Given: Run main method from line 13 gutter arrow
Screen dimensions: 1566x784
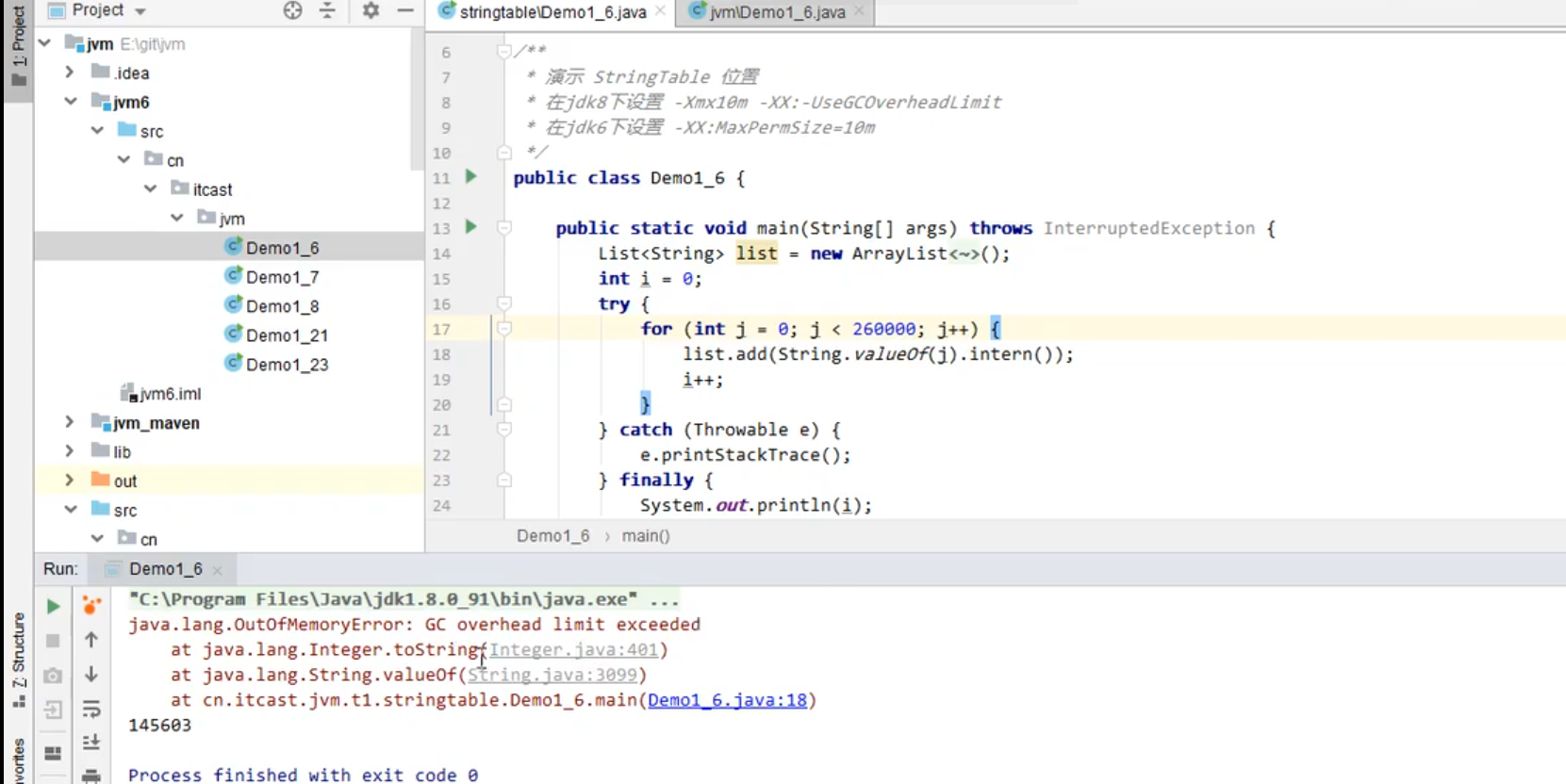Looking at the screenshot, I should (x=471, y=227).
